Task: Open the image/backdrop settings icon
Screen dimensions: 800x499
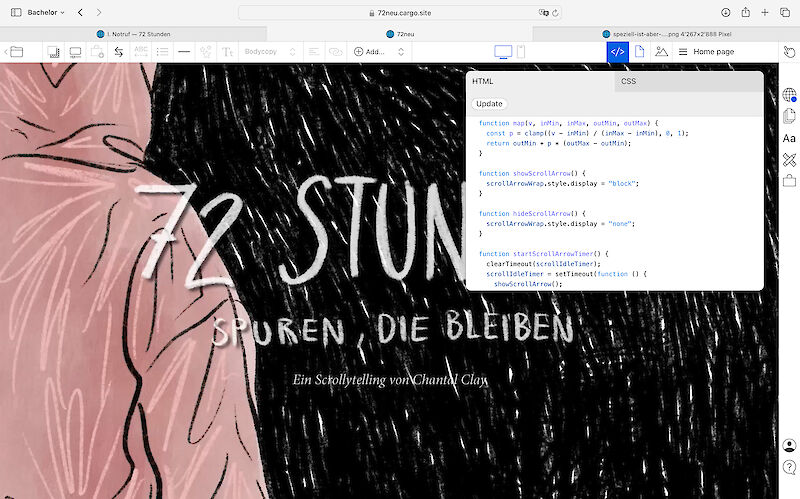Action: pos(661,52)
